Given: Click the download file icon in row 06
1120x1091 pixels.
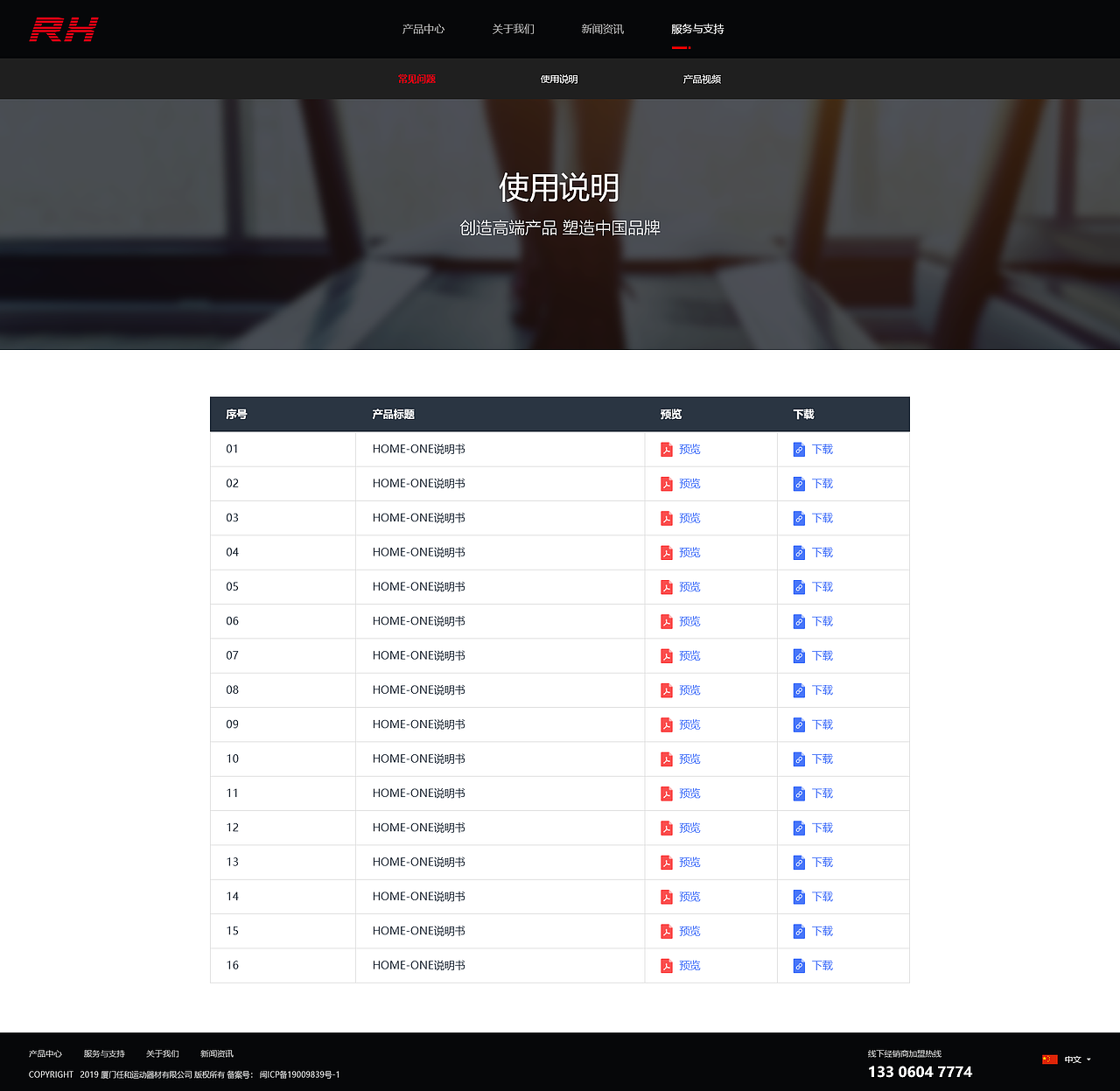Looking at the screenshot, I should click(799, 621).
